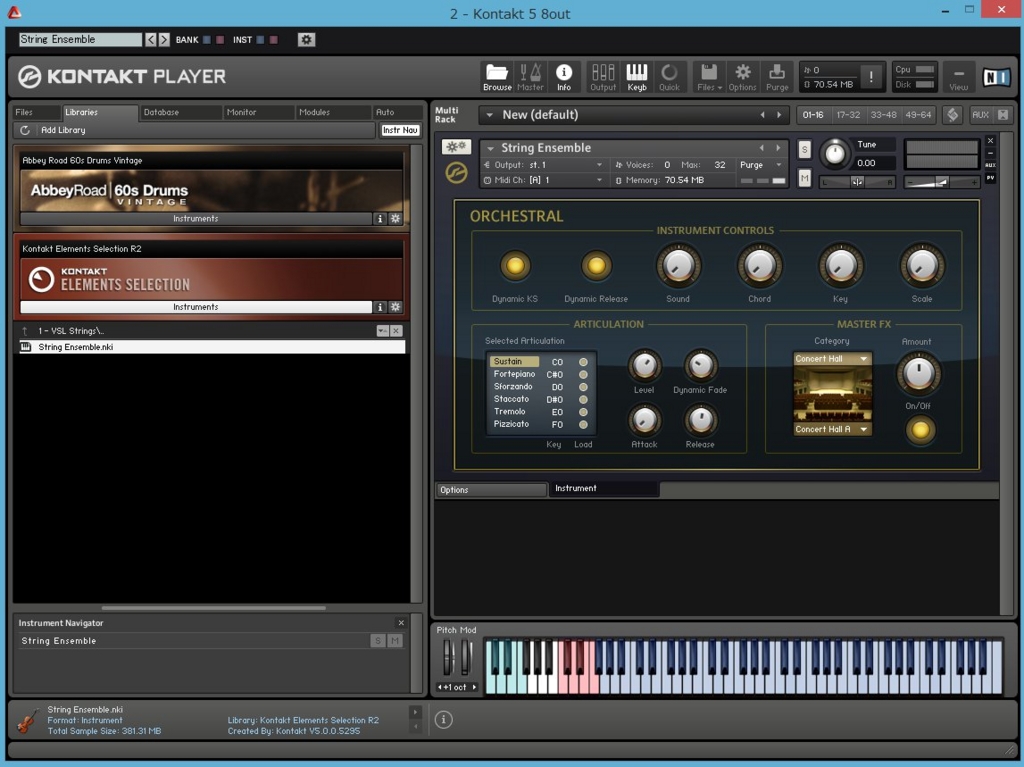Open settings gear for Kontakt Elements Selection
Screen dimensions: 1024x767
coord(395,307)
